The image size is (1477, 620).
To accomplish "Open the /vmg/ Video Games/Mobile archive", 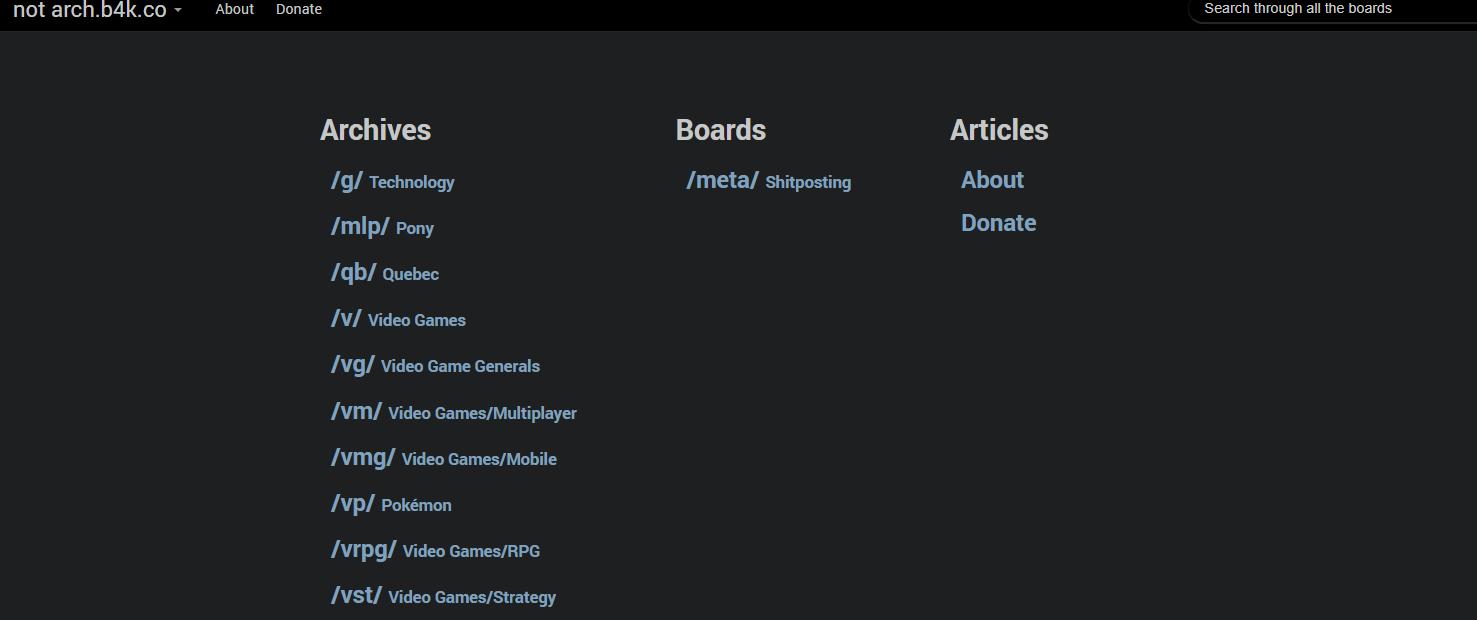I will click(444, 458).
